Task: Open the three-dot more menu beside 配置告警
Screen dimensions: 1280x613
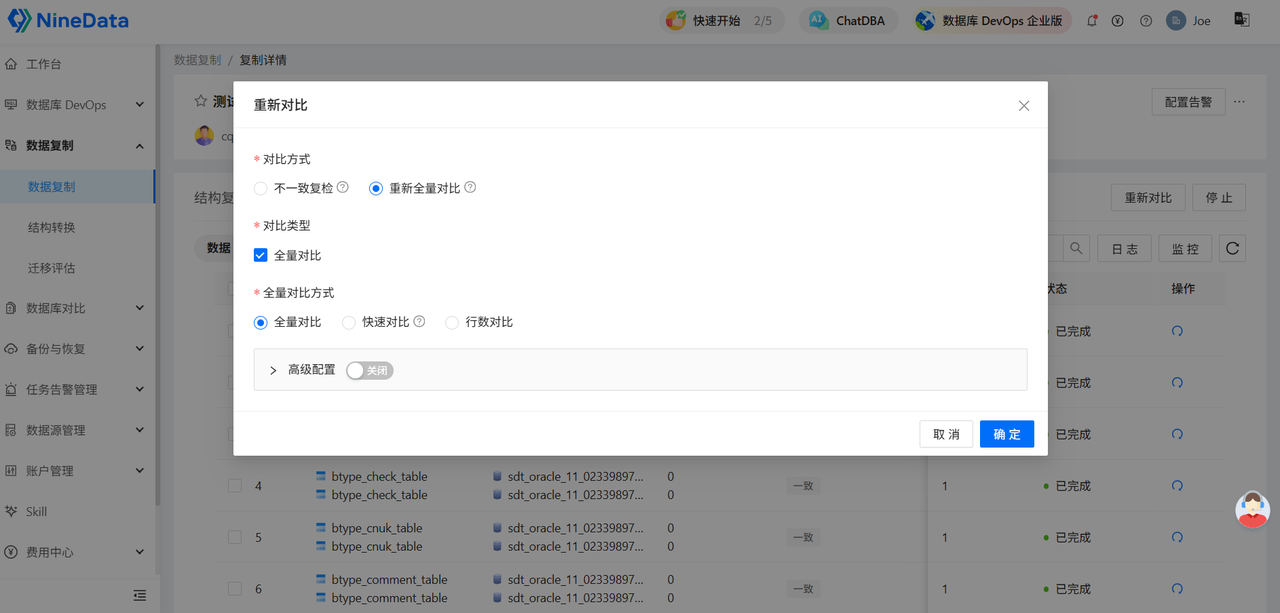Action: [x=1240, y=101]
